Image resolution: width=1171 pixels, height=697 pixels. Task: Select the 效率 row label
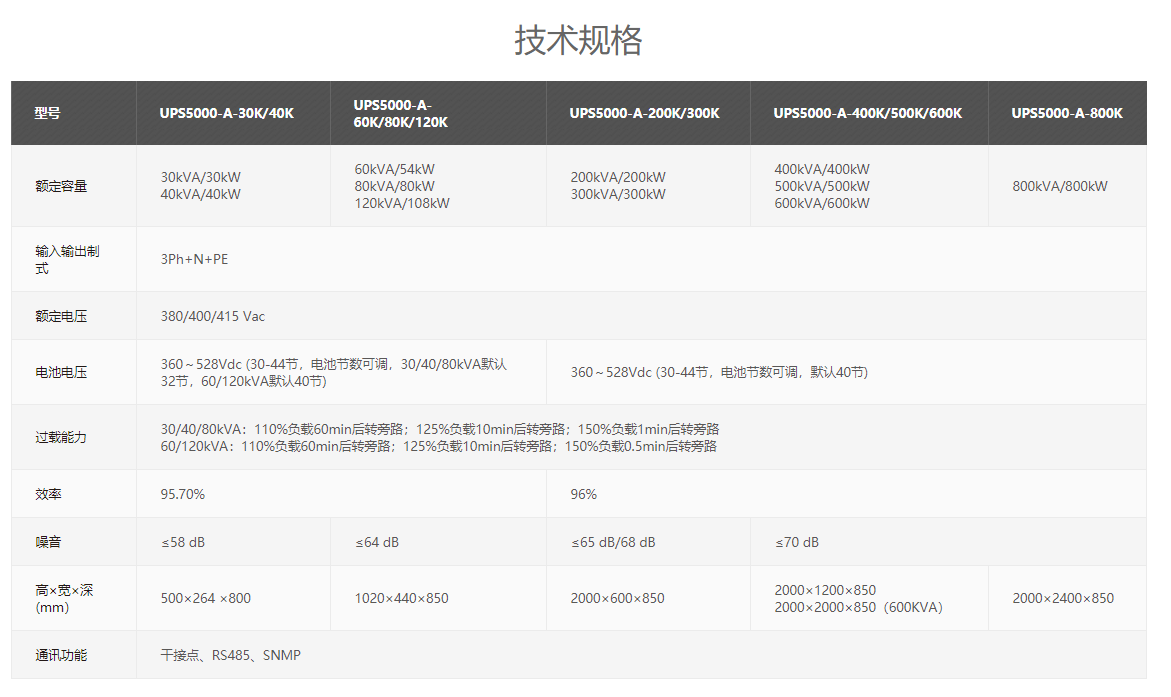click(48, 494)
